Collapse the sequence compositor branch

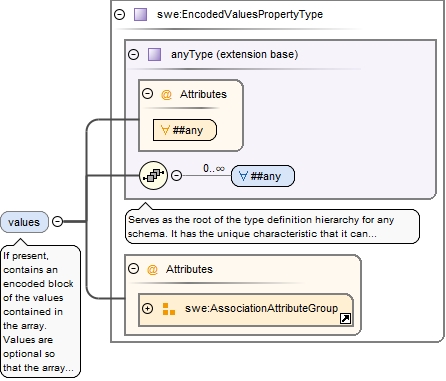click(176, 175)
